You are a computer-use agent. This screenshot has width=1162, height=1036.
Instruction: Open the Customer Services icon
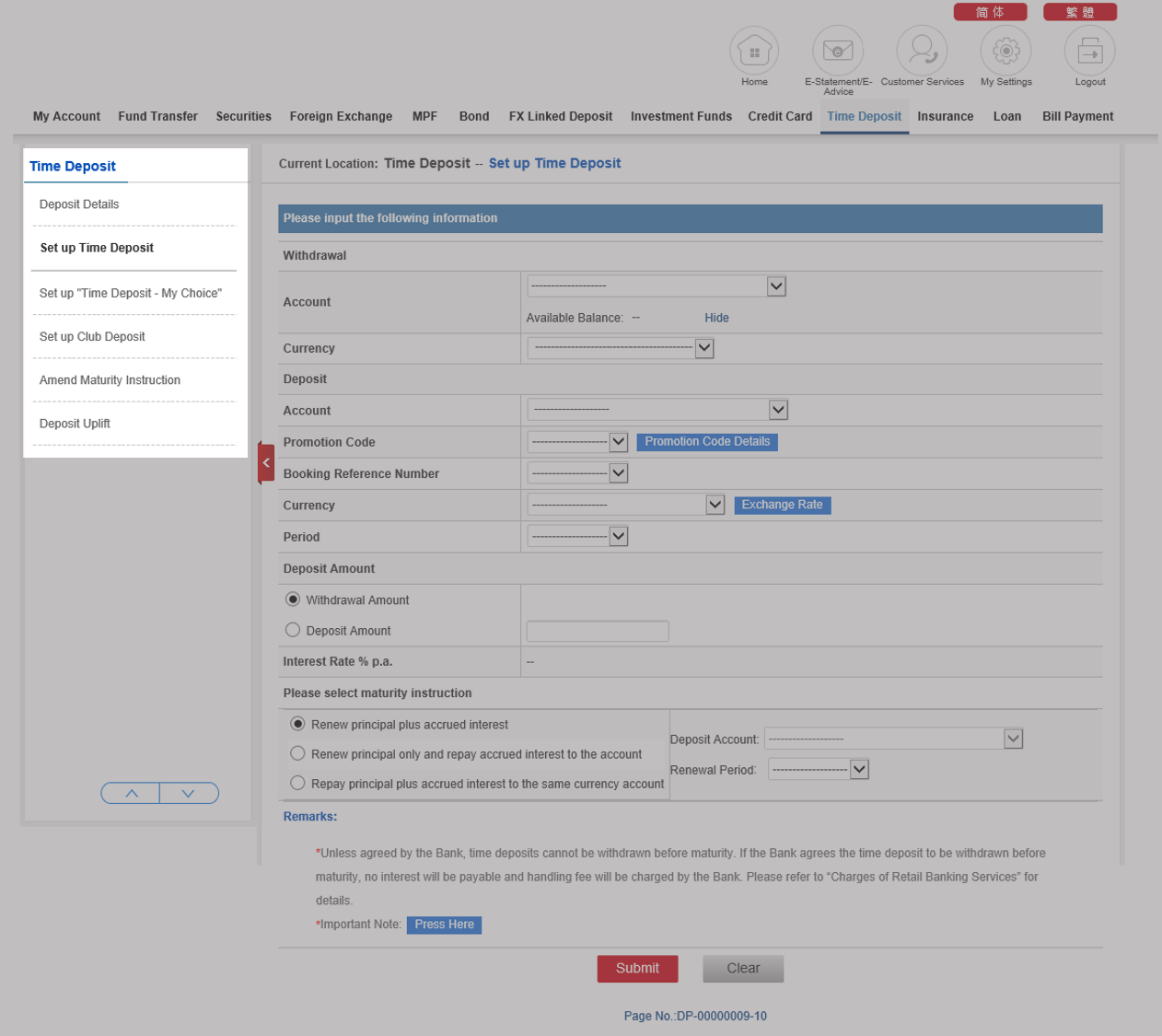922,52
